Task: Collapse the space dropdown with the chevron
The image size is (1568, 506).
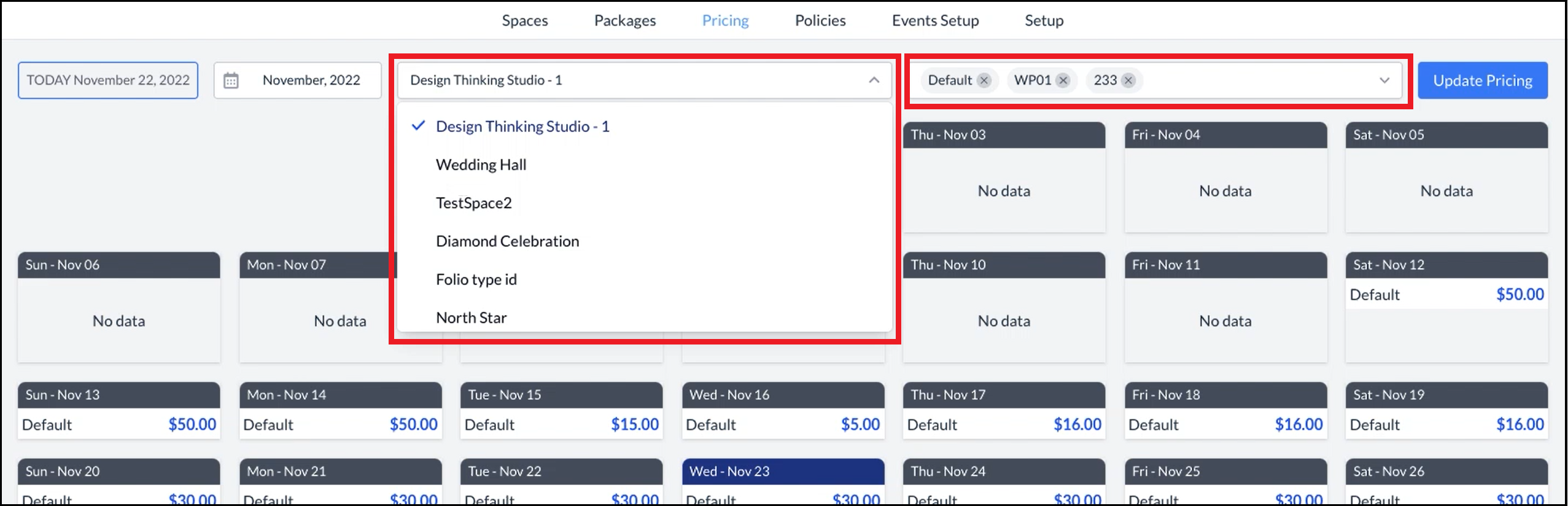Action: point(874,80)
